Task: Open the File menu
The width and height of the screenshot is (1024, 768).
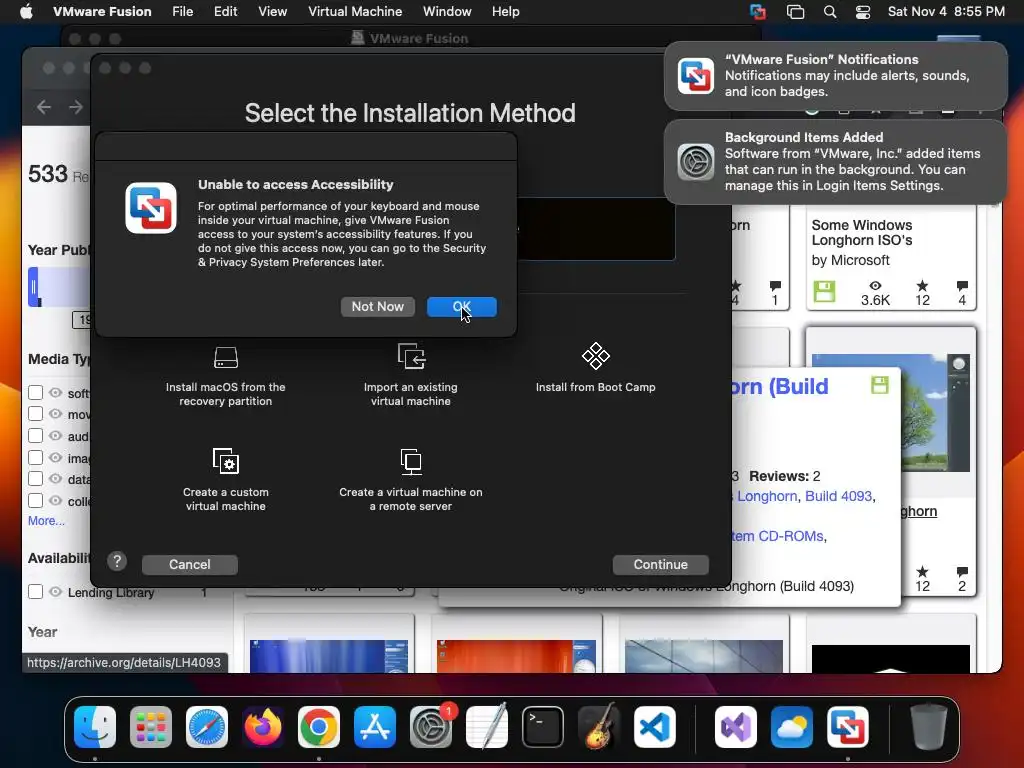Action: [x=182, y=12]
